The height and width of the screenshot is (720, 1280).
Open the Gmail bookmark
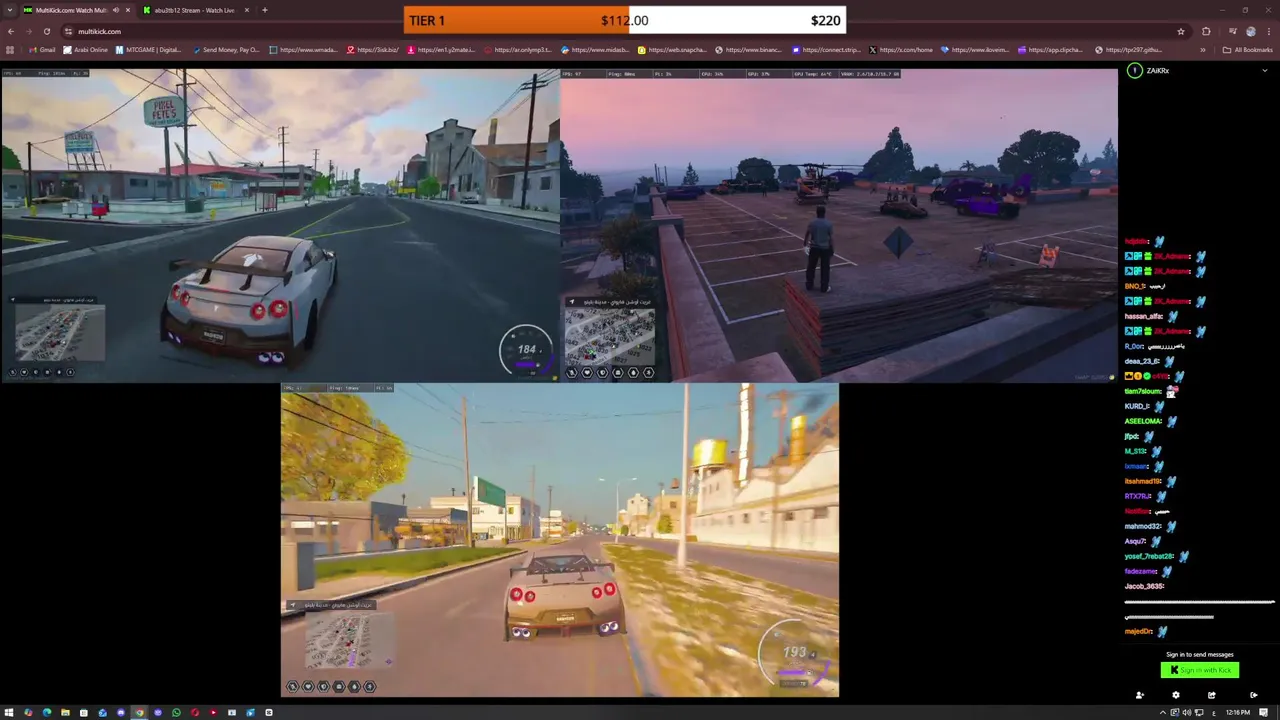pos(42,49)
